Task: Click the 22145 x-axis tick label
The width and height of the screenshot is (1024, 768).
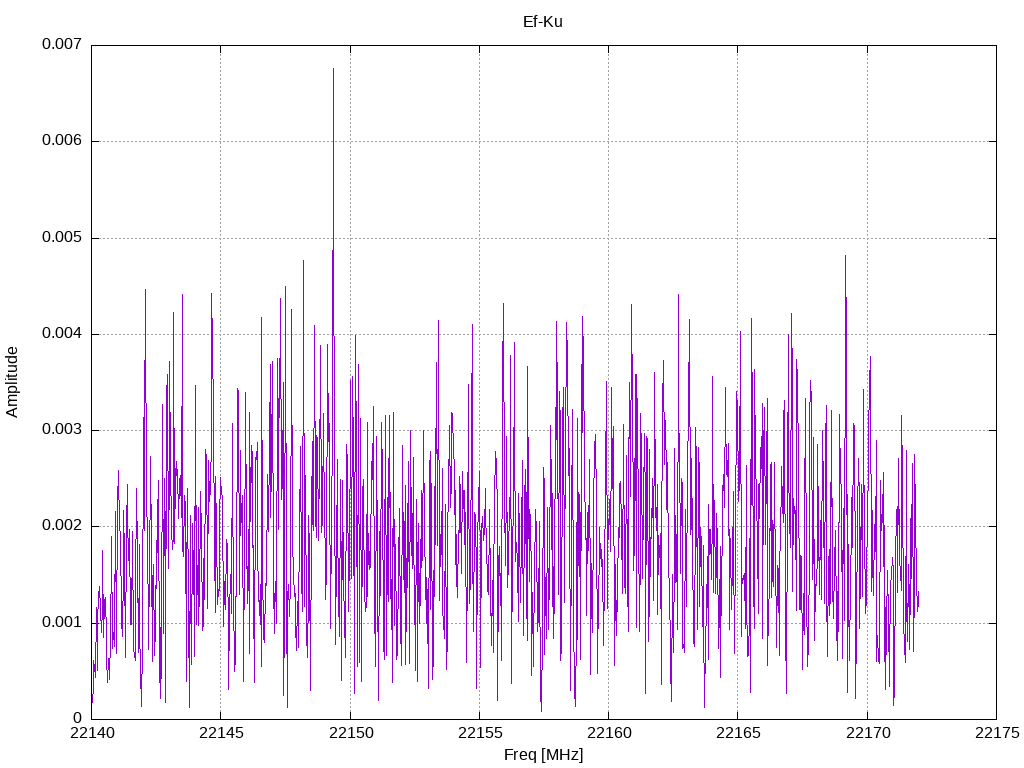Action: pyautogui.click(x=221, y=733)
